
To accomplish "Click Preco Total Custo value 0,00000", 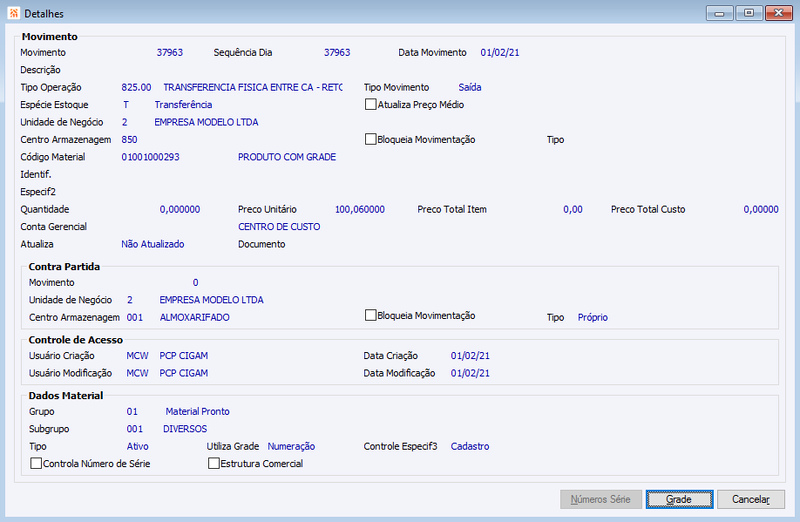I will click(761, 209).
